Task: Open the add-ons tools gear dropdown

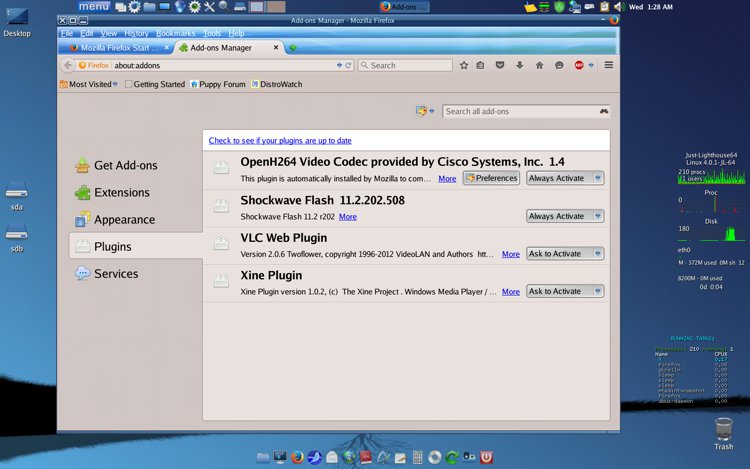Action: point(425,111)
